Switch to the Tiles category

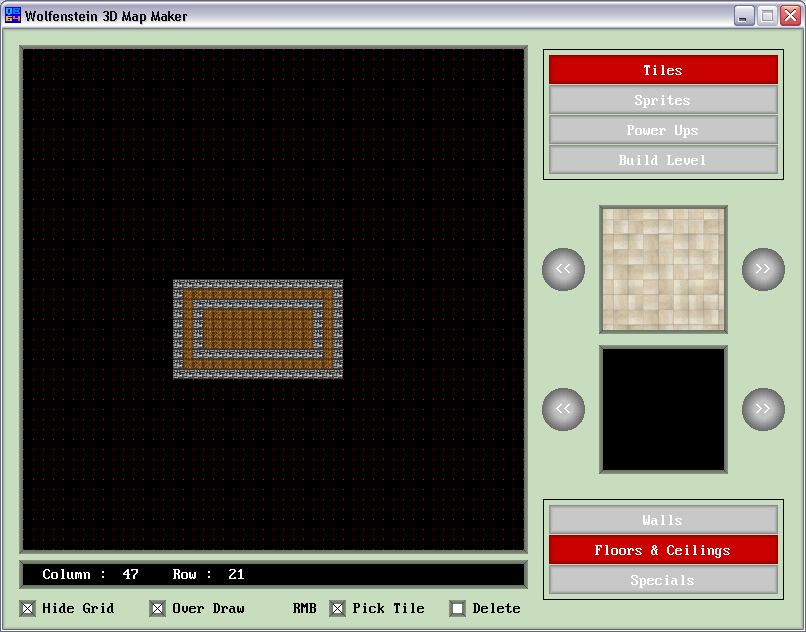tap(663, 70)
